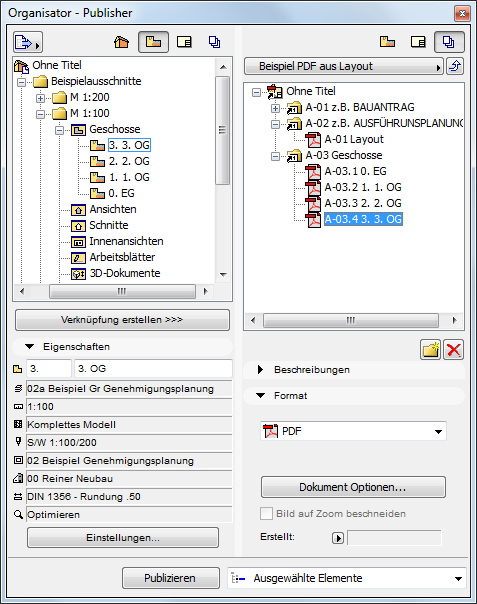Click the Arbeitsblätter folder icon
Screen dimensions: 477x604
pyautogui.click(x=78, y=258)
